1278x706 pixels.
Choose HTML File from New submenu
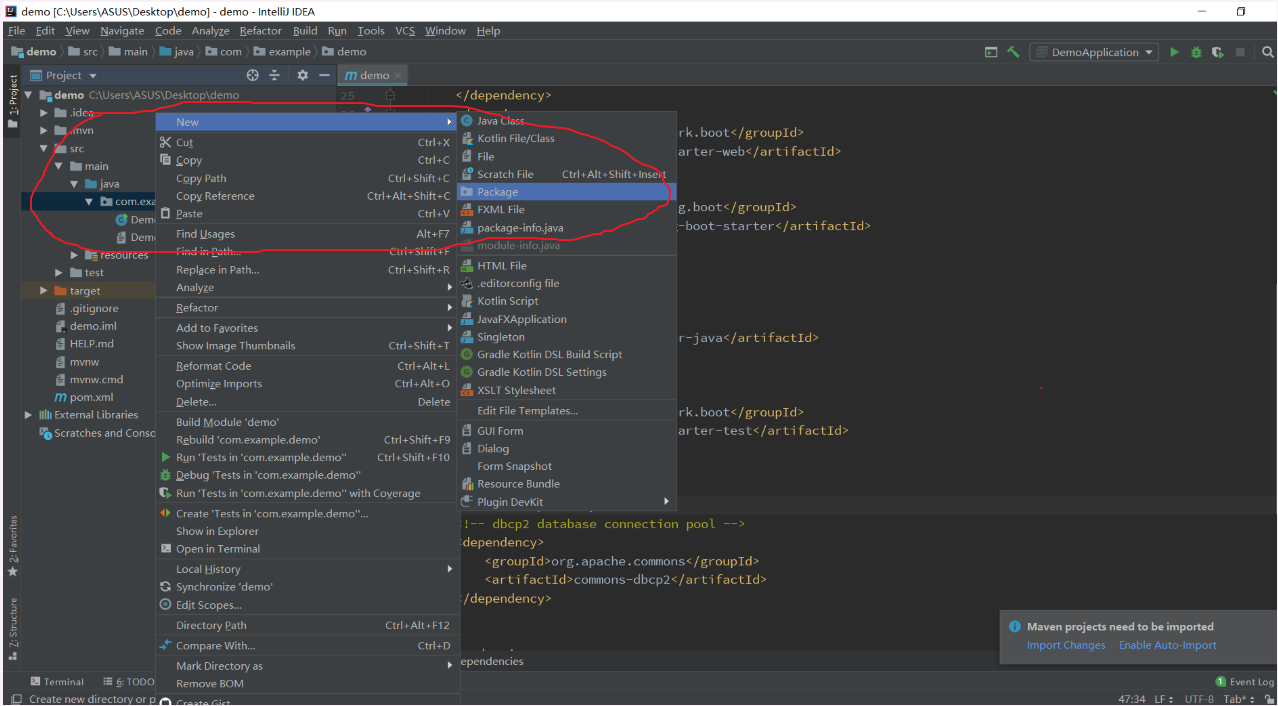(566, 266)
